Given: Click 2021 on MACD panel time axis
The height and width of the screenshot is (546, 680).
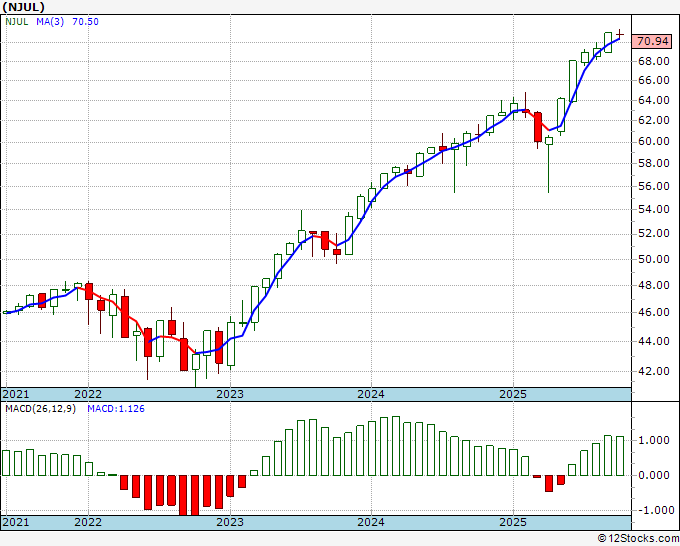Looking at the screenshot, I should (x=16, y=522).
